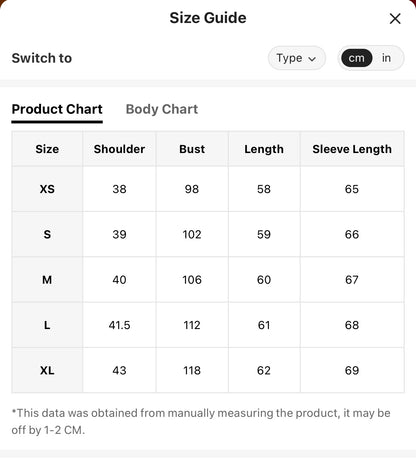Switch to the Body Chart tab
This screenshot has height=466, width=416.
coord(162,109)
